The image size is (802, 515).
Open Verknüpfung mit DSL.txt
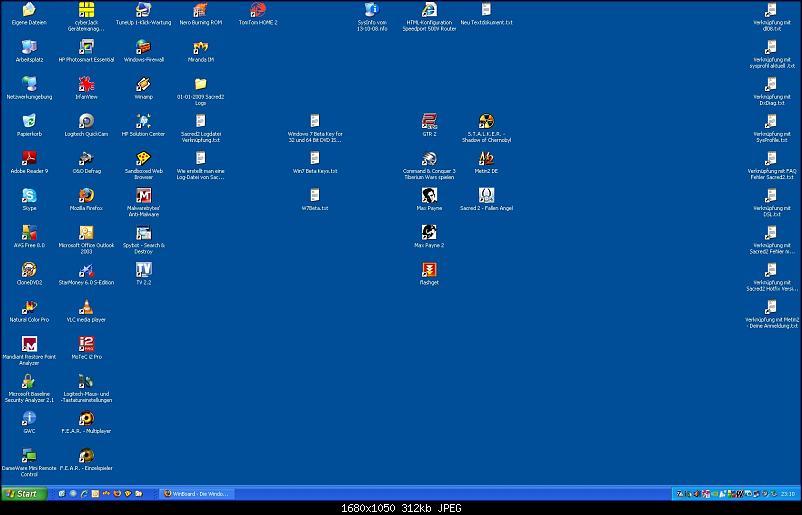(772, 196)
